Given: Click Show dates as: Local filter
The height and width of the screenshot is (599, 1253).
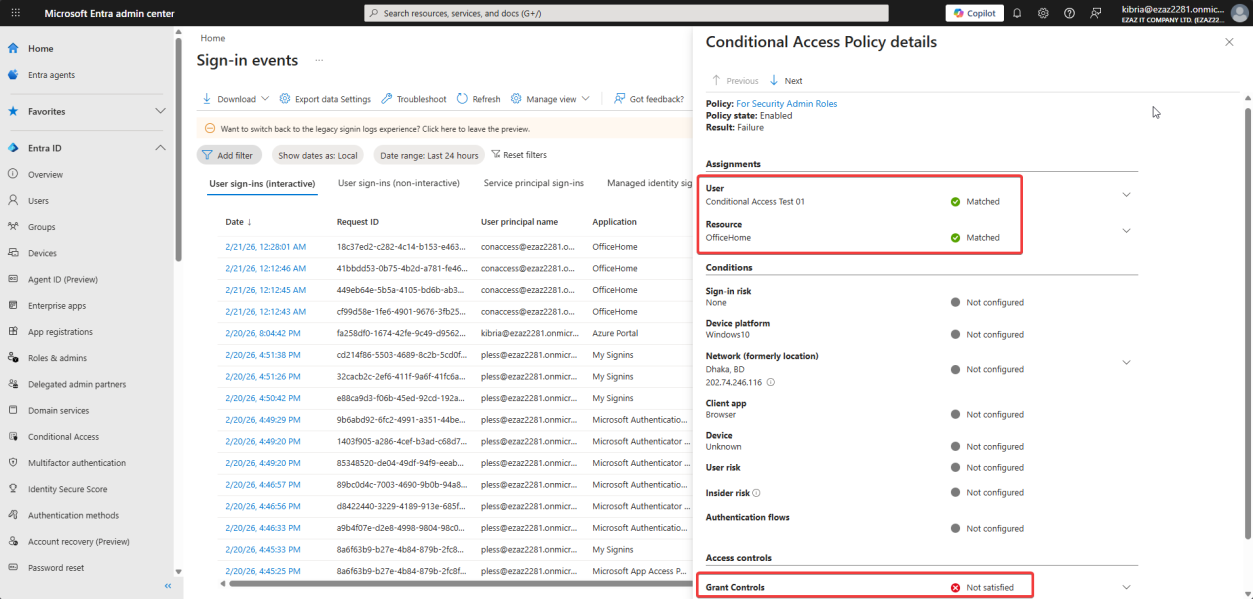Looking at the screenshot, I should tap(318, 155).
